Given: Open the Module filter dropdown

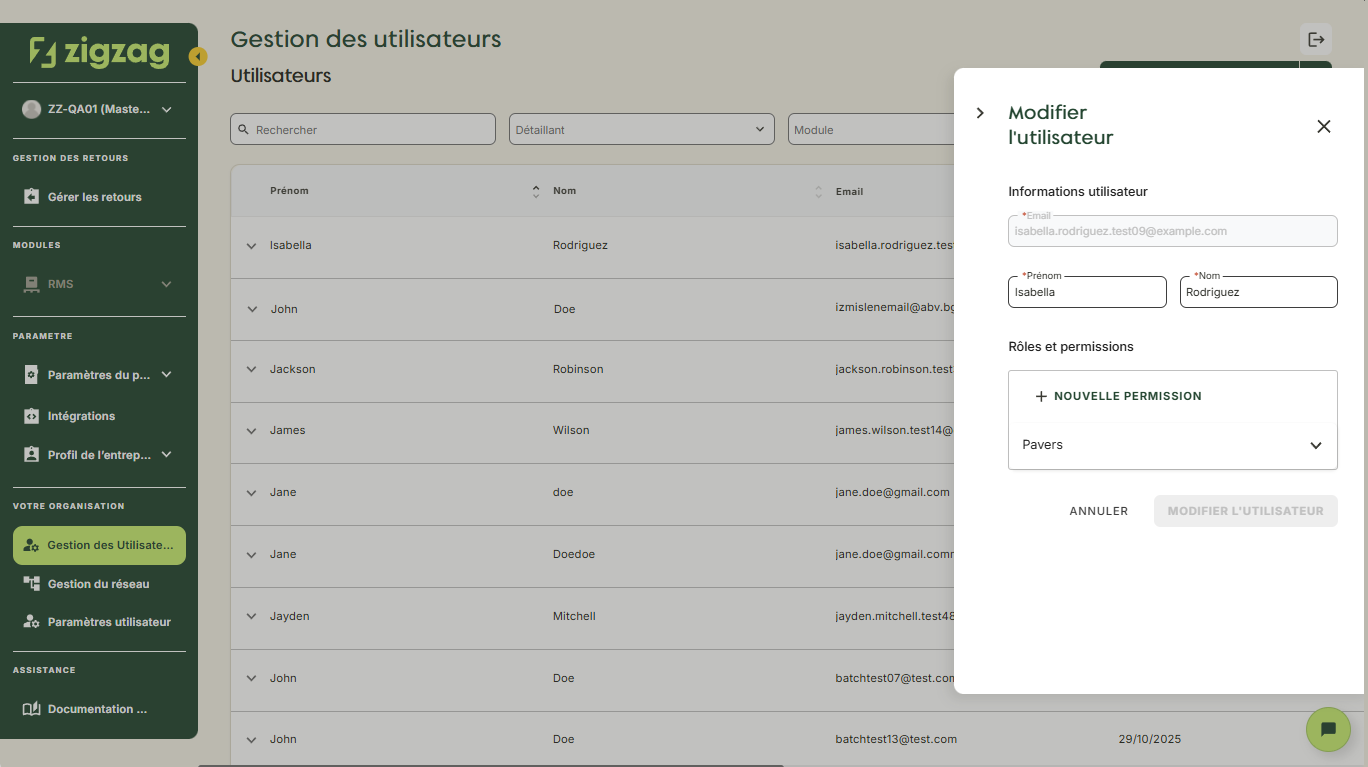Looking at the screenshot, I should click(871, 129).
